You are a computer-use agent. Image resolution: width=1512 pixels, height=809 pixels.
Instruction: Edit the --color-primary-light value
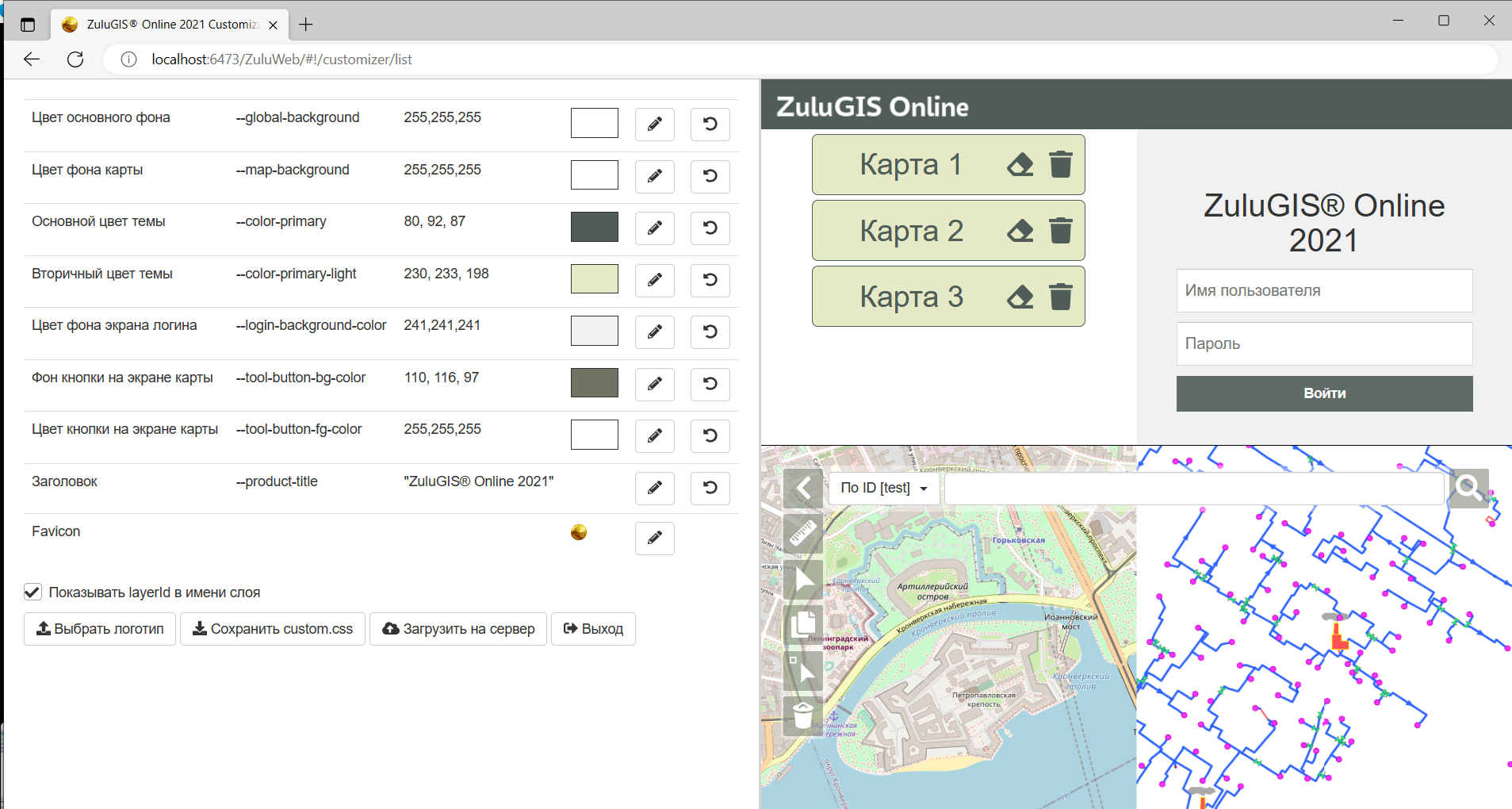pos(654,280)
